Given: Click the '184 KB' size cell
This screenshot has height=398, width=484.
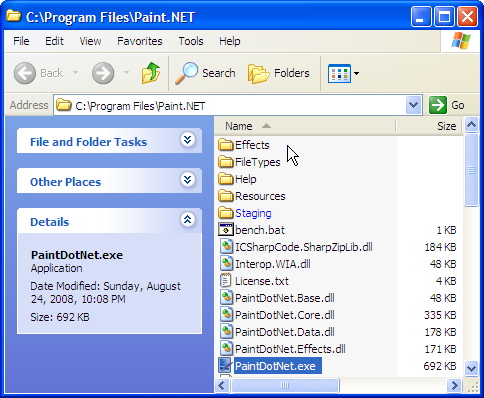Looking at the screenshot, I should (440, 247).
